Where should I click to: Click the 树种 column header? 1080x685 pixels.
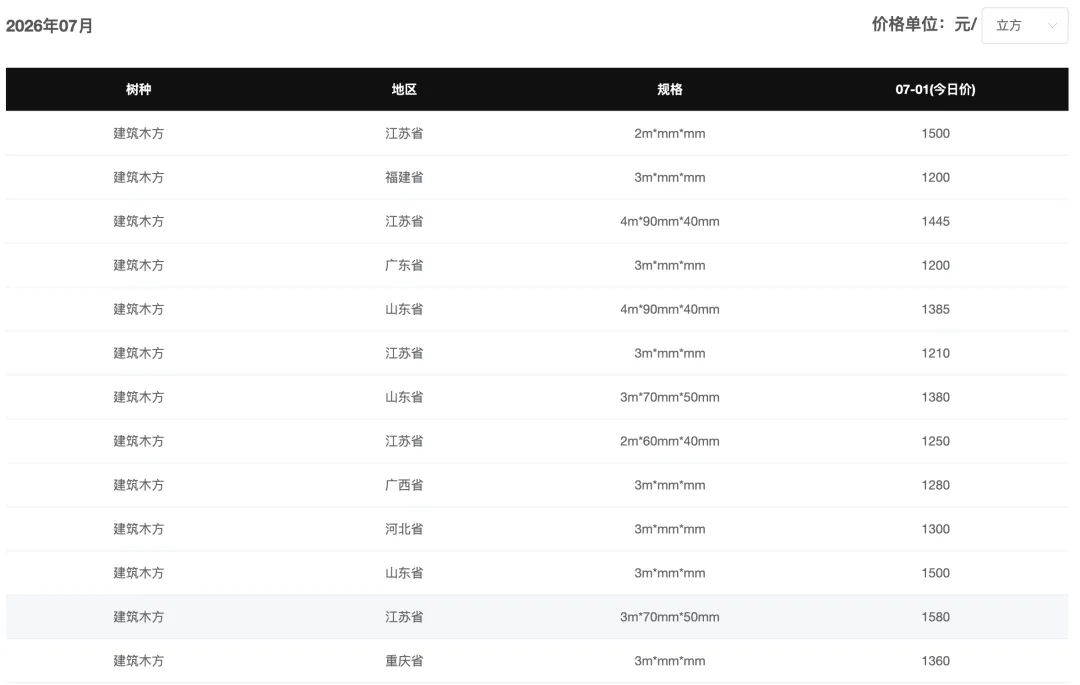[138, 89]
